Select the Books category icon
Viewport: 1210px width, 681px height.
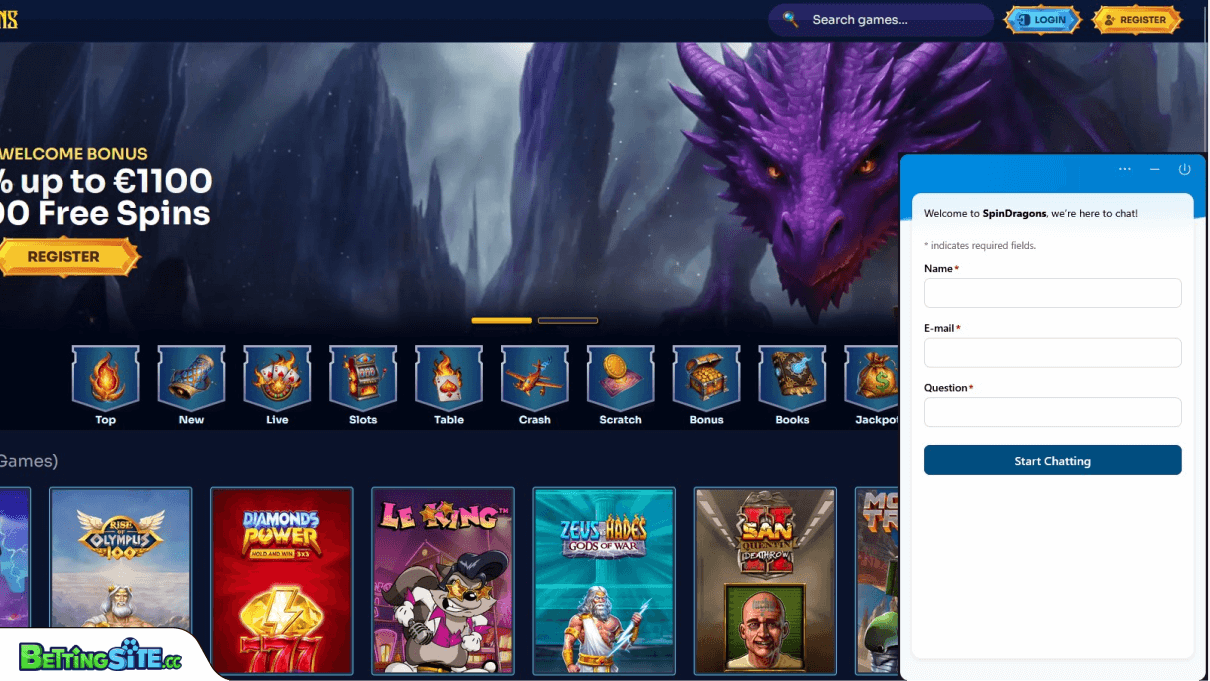[792, 378]
